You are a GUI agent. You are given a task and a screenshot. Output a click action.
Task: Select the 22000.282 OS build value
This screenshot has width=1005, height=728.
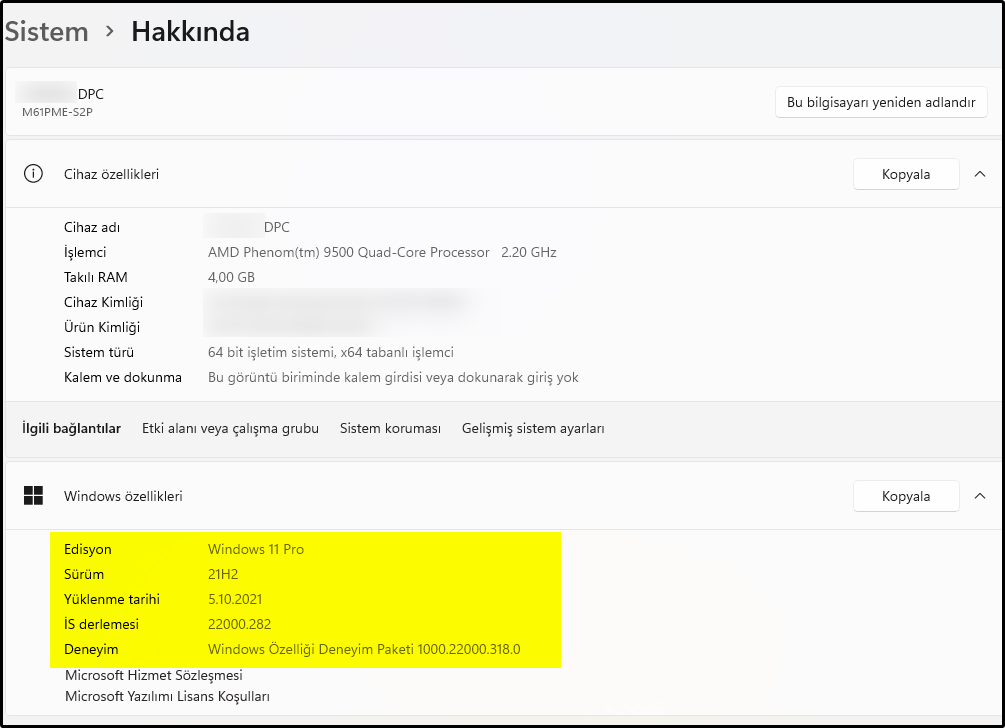(239, 624)
